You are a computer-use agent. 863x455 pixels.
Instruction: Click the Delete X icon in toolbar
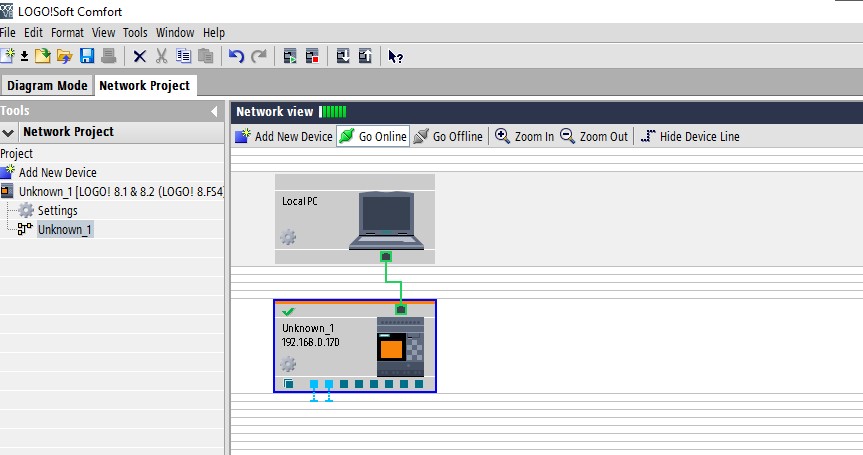[139, 56]
